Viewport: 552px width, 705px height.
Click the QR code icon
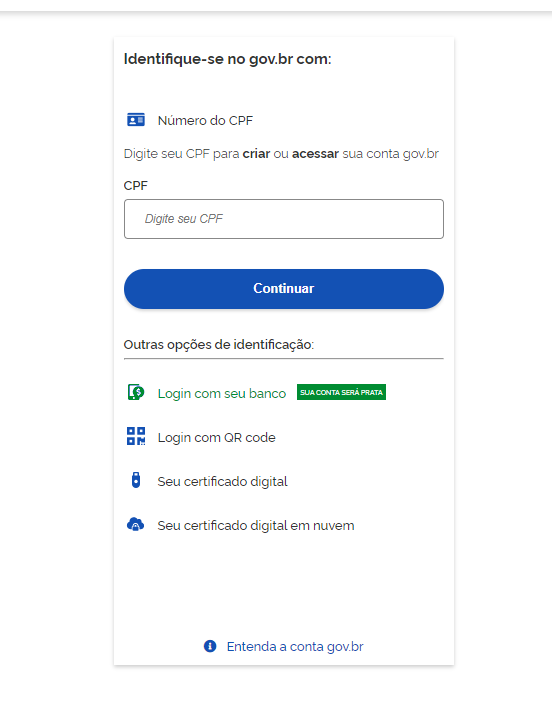coord(136,436)
